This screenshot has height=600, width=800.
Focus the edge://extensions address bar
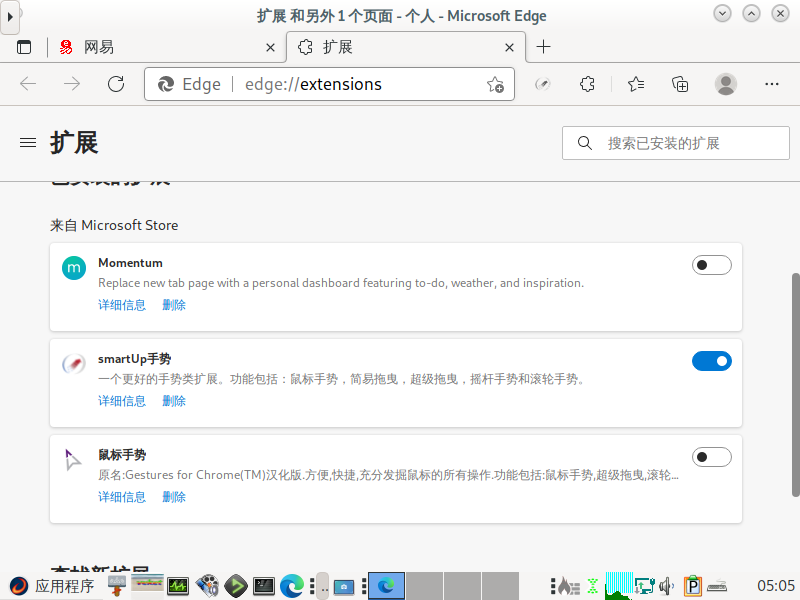(329, 84)
